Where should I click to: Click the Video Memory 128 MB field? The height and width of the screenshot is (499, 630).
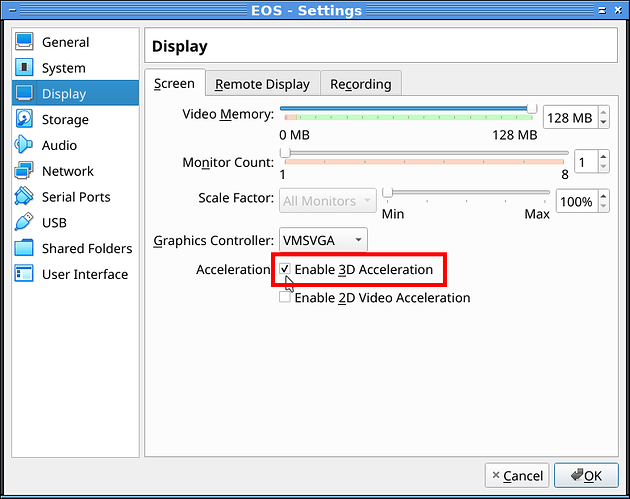pos(569,119)
